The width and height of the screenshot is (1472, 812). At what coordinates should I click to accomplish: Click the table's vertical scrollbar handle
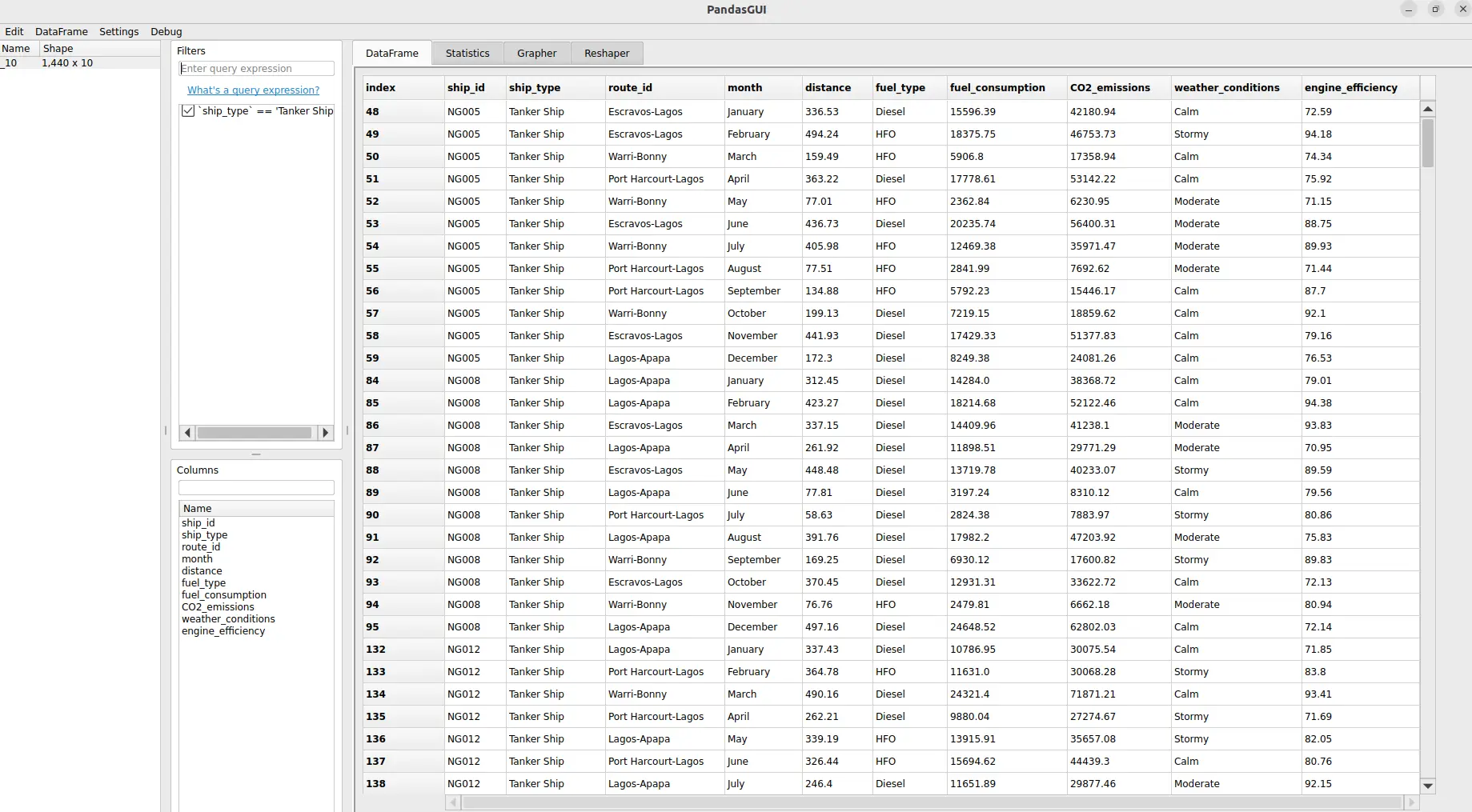[1428, 142]
